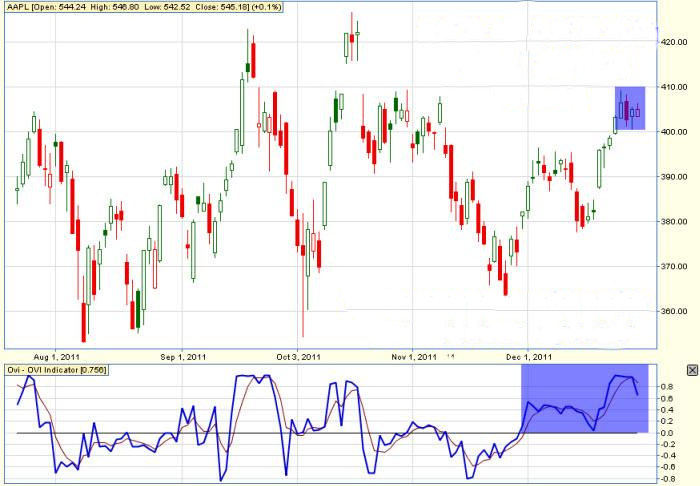The width and height of the screenshot is (700, 486).
Task: Click the 410.00 price axis label
Action: (x=675, y=87)
